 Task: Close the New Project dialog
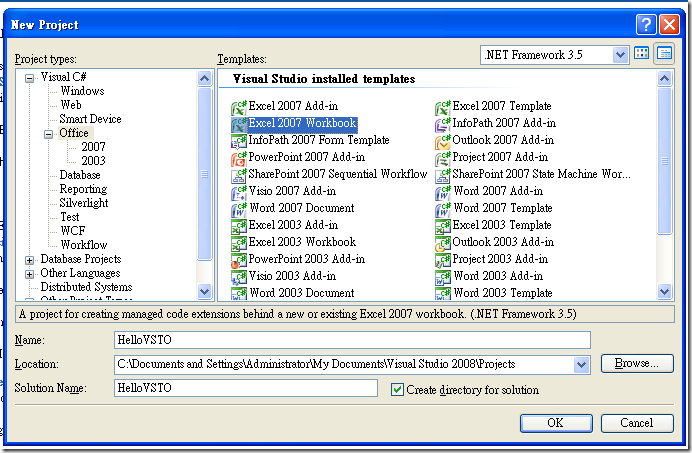[x=669, y=24]
